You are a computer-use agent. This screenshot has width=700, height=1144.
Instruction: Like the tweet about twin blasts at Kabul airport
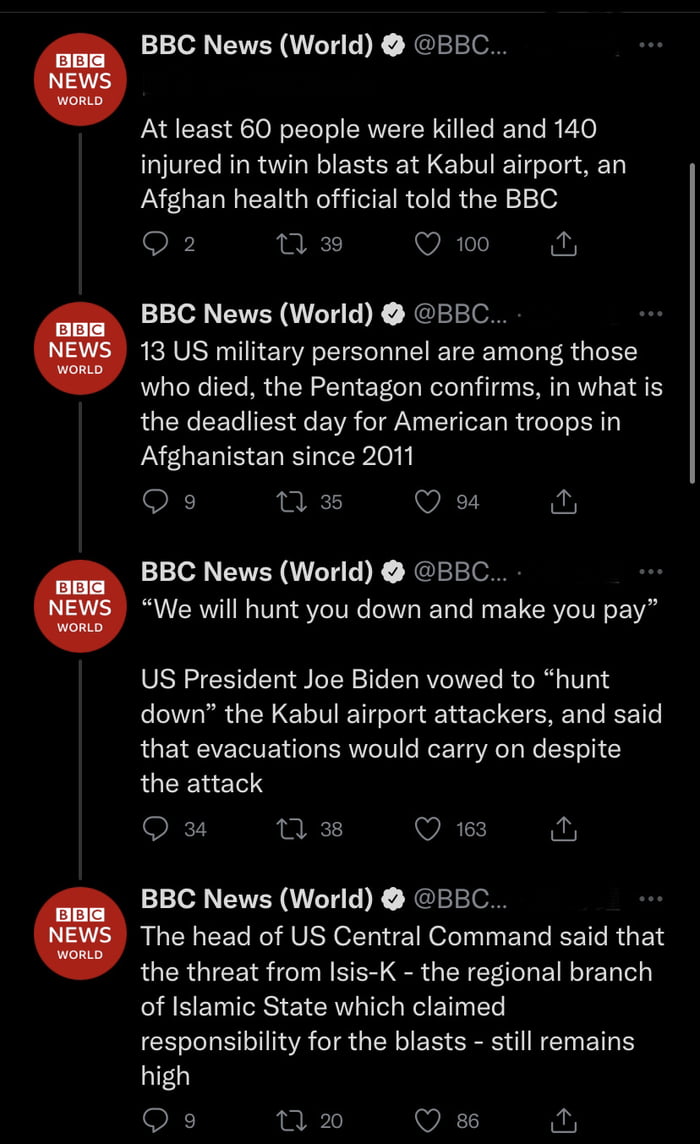click(428, 244)
